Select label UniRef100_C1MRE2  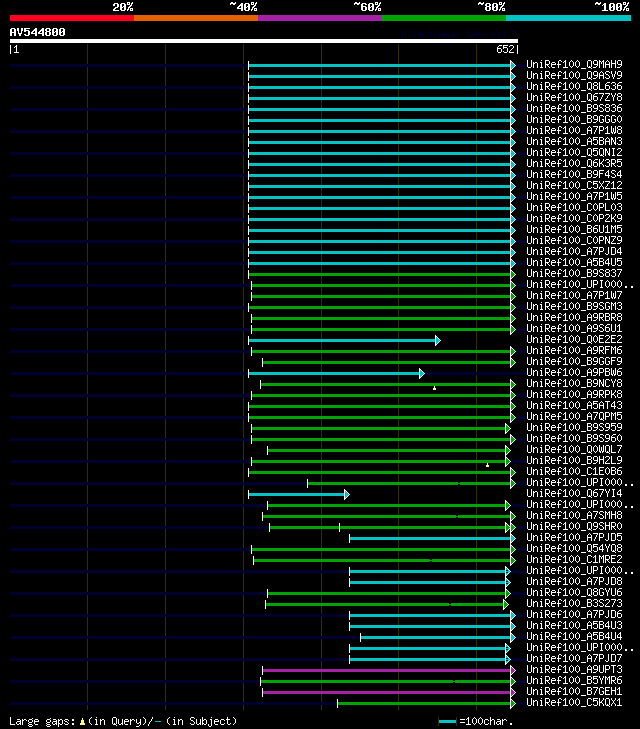pos(574,559)
